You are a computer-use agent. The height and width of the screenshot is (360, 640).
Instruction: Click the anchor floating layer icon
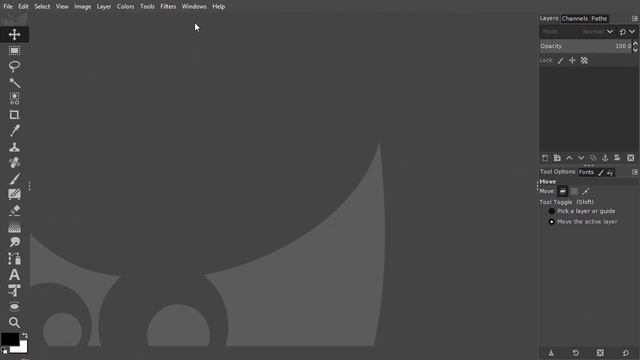tap(605, 158)
